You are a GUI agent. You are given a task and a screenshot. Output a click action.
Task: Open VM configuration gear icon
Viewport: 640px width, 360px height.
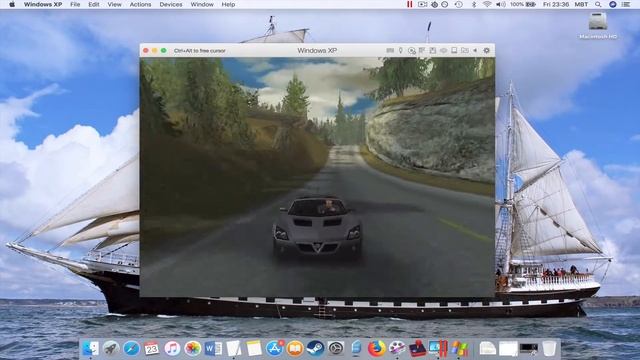tap(487, 51)
